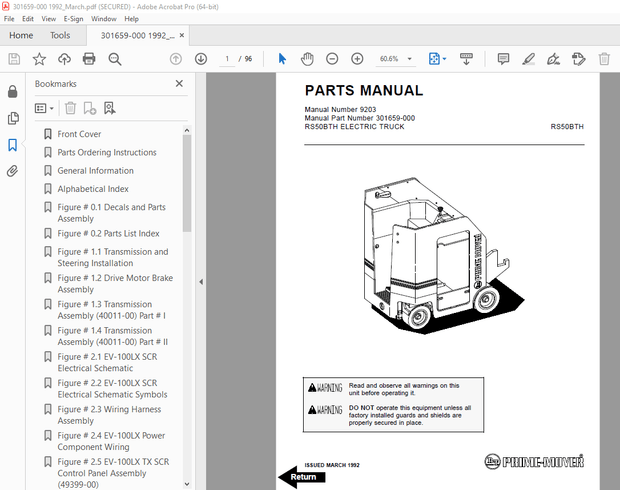Open the fit page options icon
This screenshot has width=620, height=490.
tap(437, 59)
